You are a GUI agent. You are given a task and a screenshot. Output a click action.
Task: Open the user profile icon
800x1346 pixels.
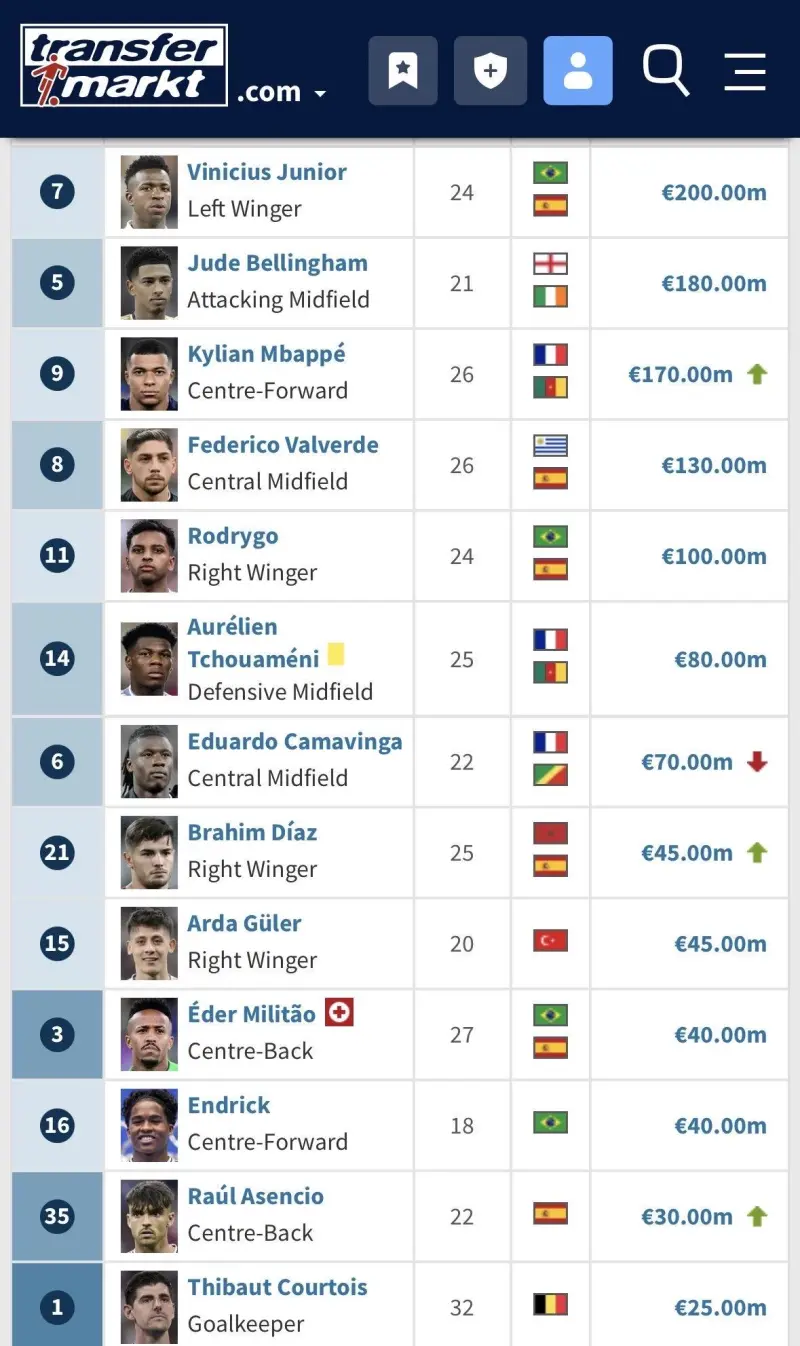click(578, 71)
